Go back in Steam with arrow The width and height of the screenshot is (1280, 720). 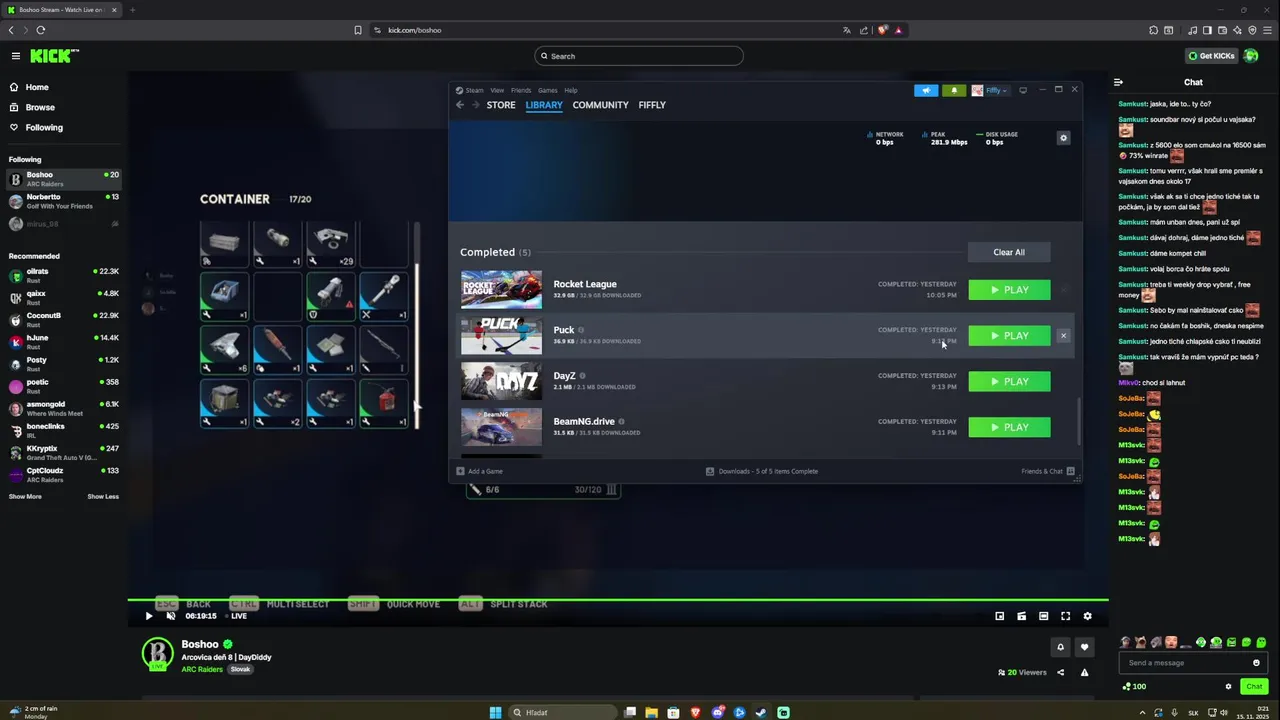(x=460, y=105)
